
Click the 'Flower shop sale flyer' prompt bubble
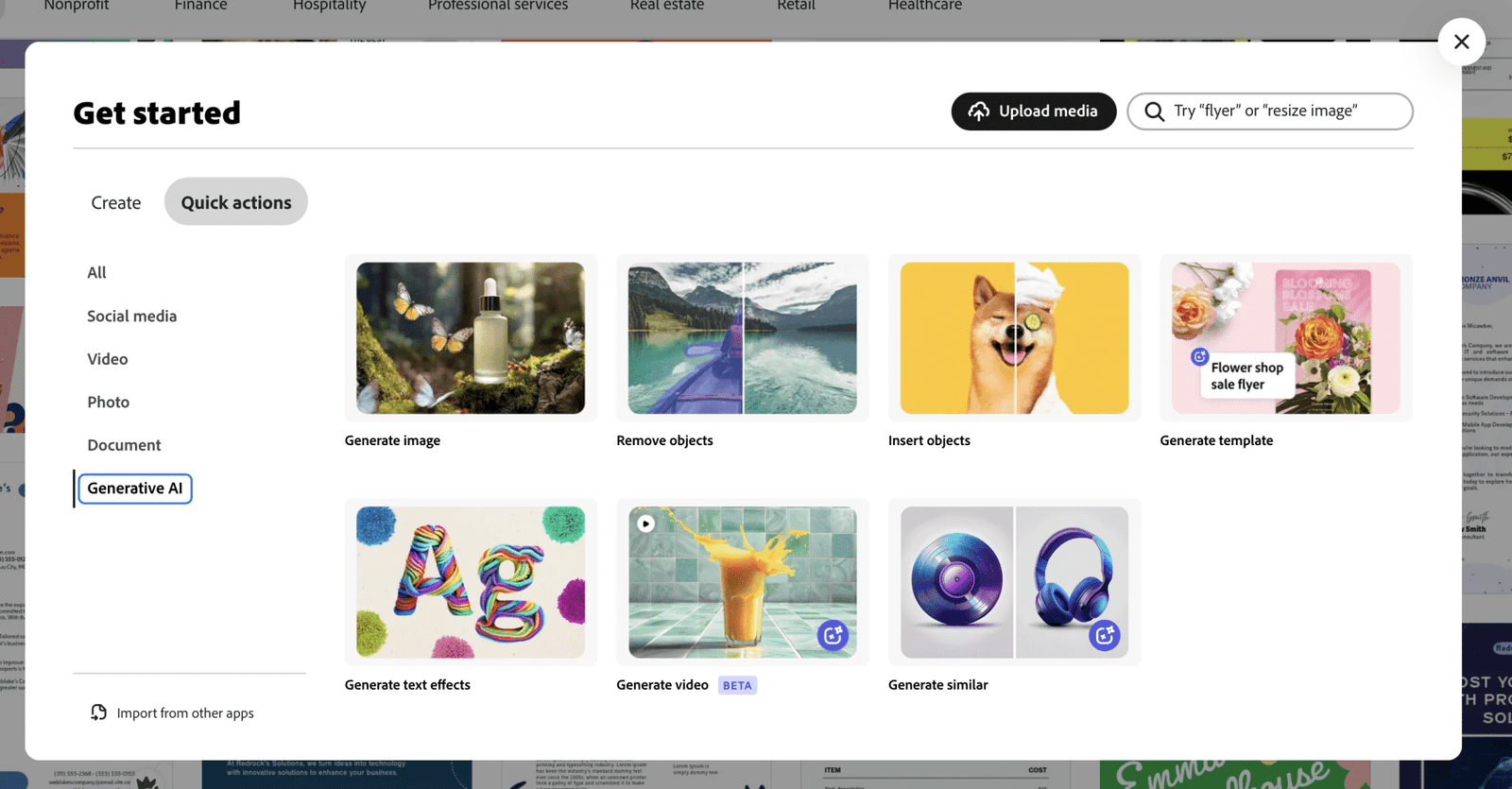click(x=1247, y=376)
